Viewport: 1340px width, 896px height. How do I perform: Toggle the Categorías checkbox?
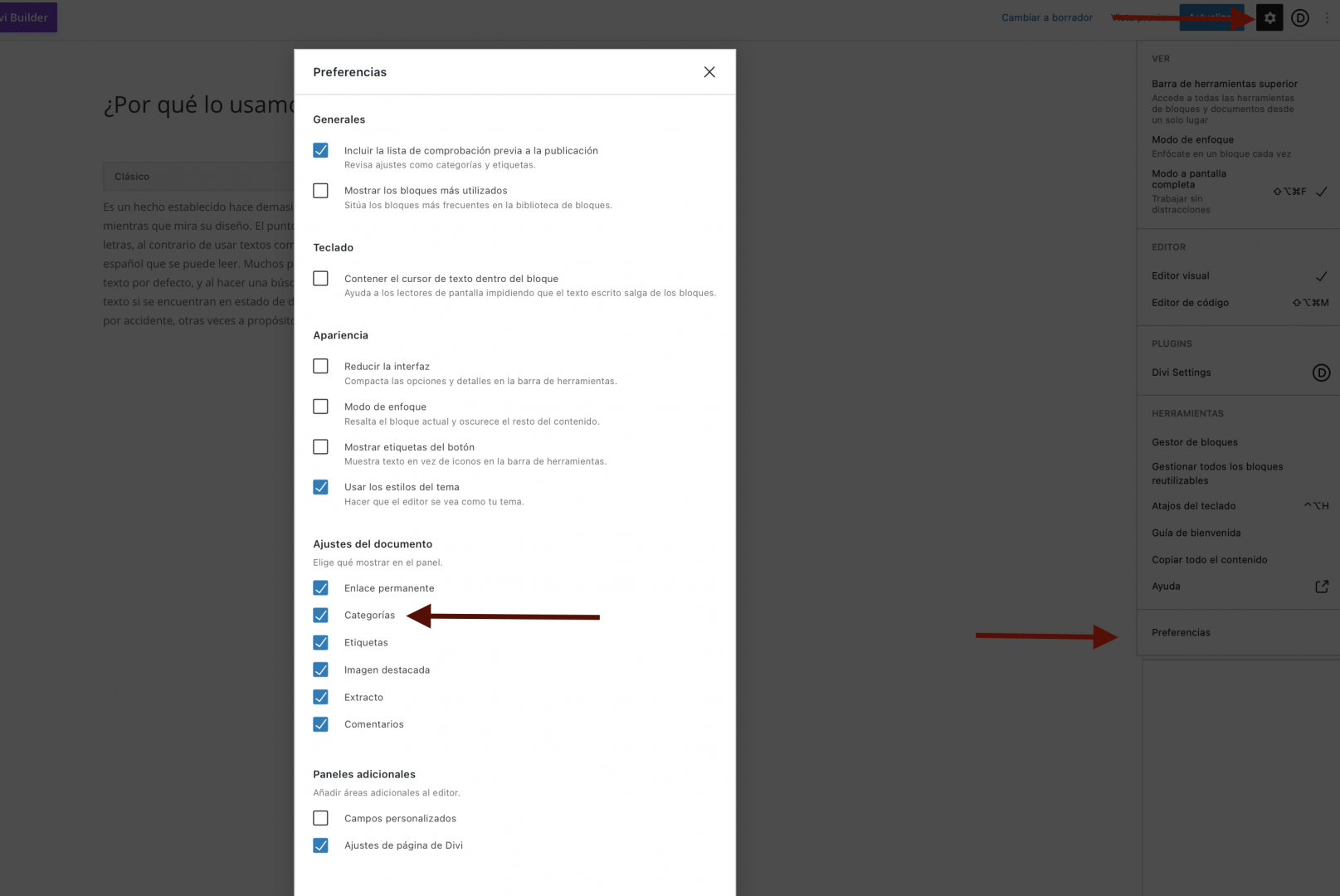[320, 616]
